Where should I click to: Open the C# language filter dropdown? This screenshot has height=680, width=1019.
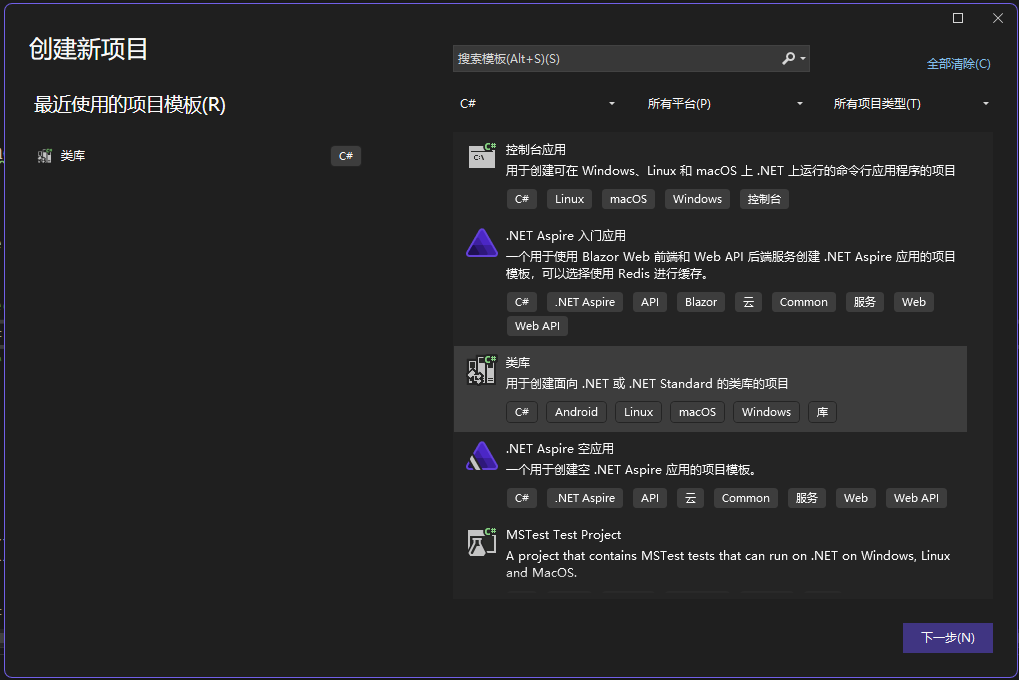pos(537,103)
